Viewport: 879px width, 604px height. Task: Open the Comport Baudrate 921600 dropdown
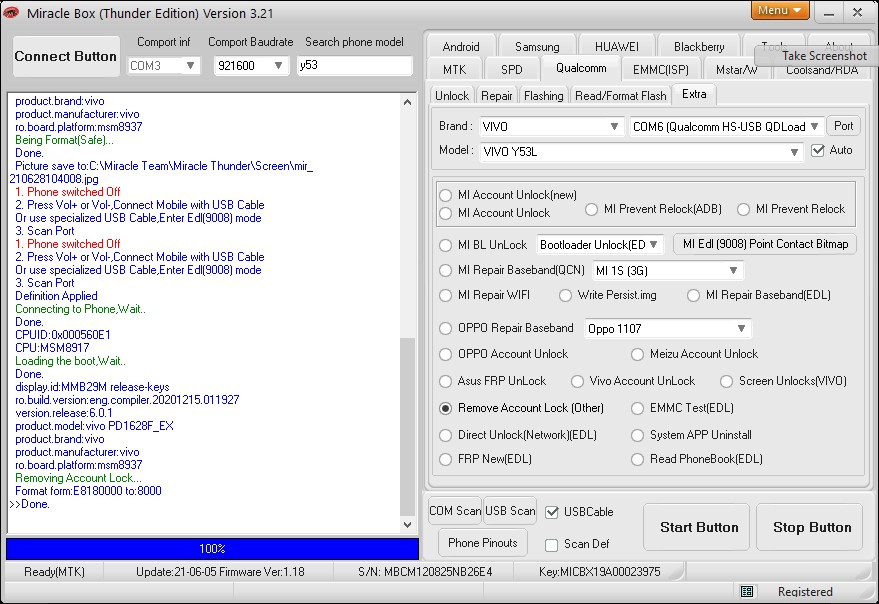pos(278,66)
